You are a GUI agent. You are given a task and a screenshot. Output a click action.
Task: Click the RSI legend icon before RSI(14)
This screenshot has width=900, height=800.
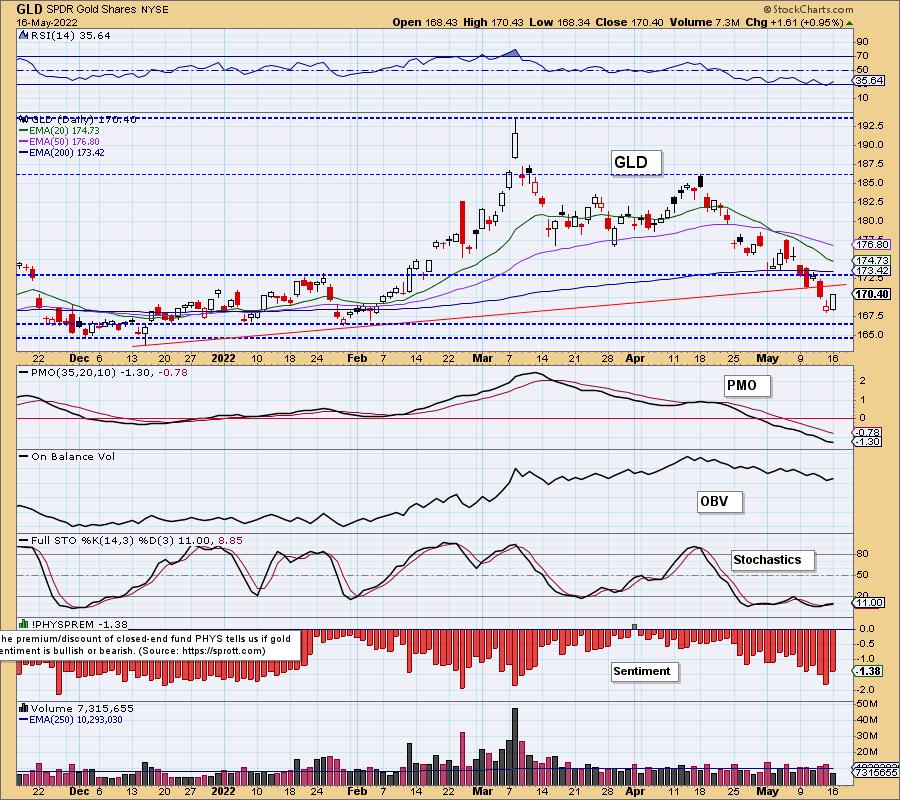[x=23, y=35]
